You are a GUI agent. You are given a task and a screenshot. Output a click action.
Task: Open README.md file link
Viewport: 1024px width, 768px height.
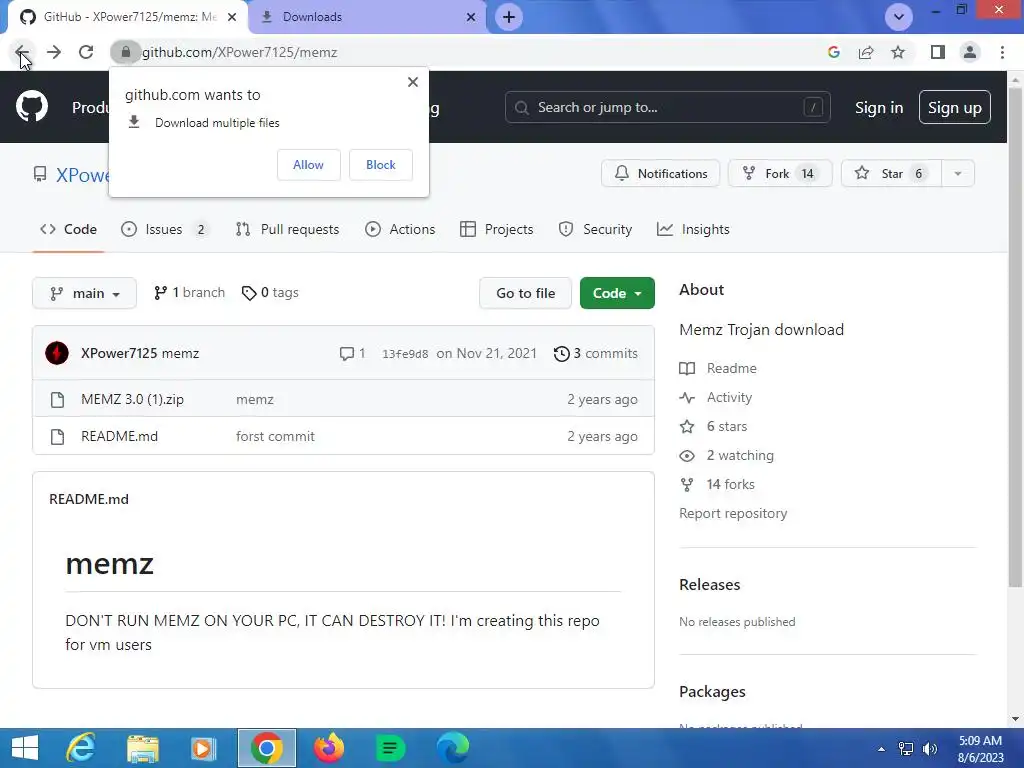[x=120, y=436]
